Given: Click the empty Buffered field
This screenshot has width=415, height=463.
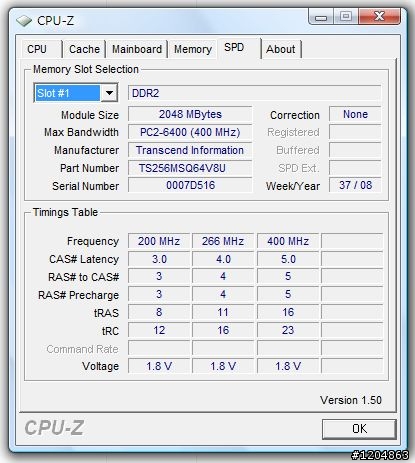Looking at the screenshot, I should click(355, 150).
